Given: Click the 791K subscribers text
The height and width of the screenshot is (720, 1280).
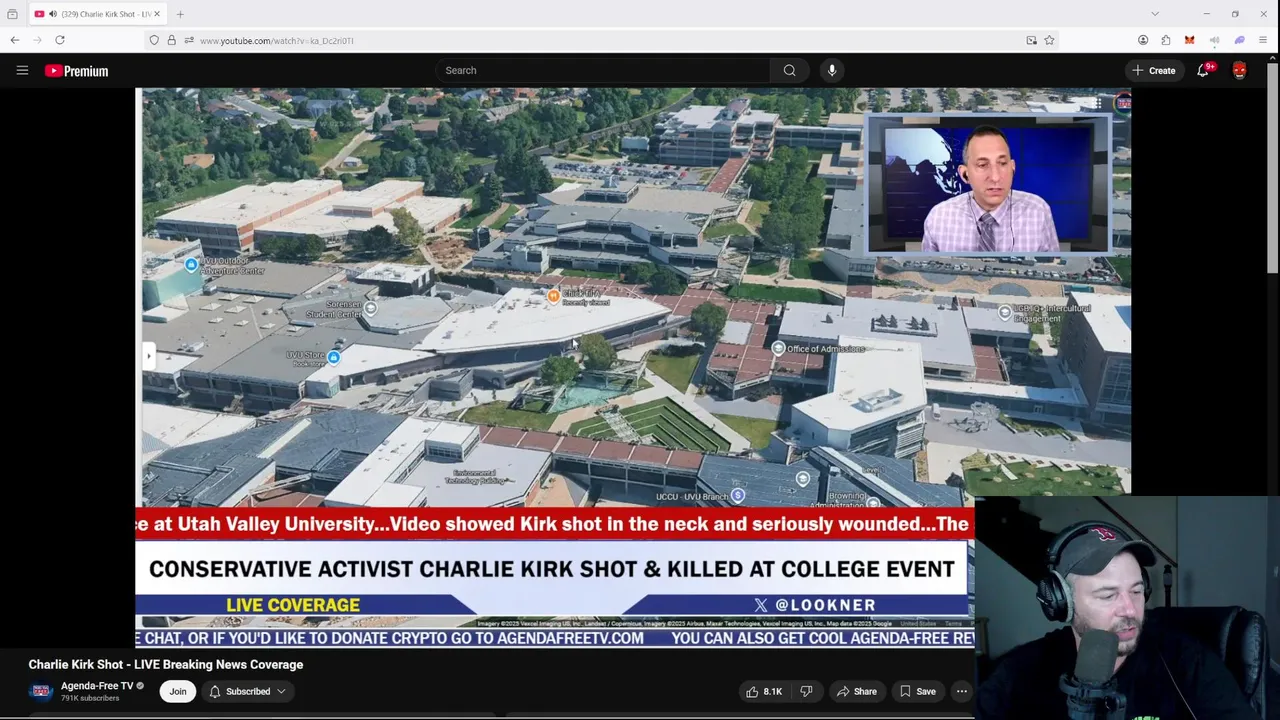Looking at the screenshot, I should coord(90,698).
